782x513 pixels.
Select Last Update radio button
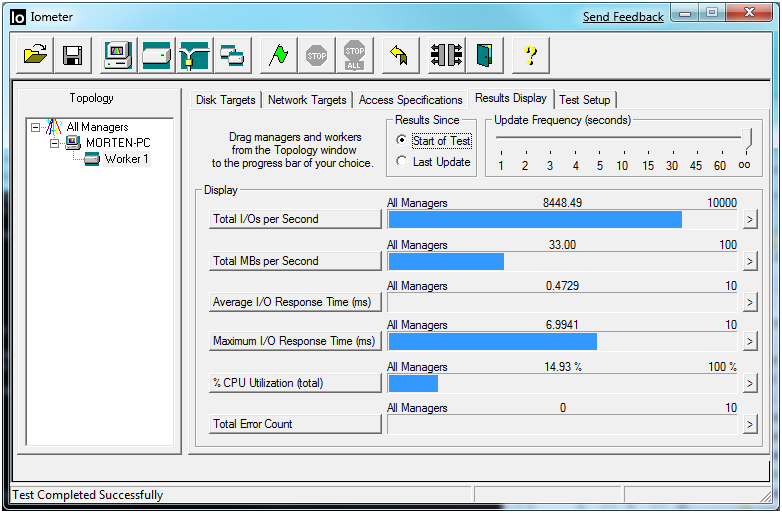(401, 161)
